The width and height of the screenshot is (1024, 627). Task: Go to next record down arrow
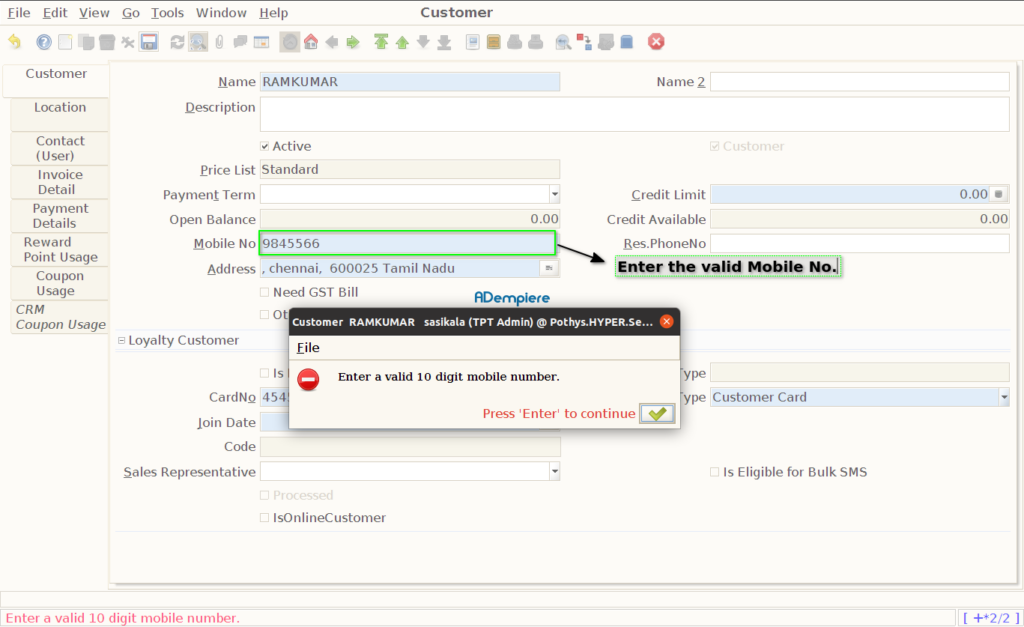point(423,42)
